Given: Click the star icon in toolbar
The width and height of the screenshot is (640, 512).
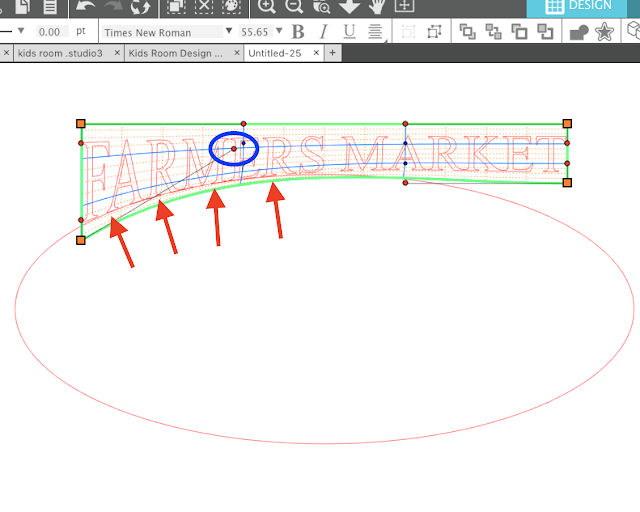Looking at the screenshot, I should pos(604,32).
